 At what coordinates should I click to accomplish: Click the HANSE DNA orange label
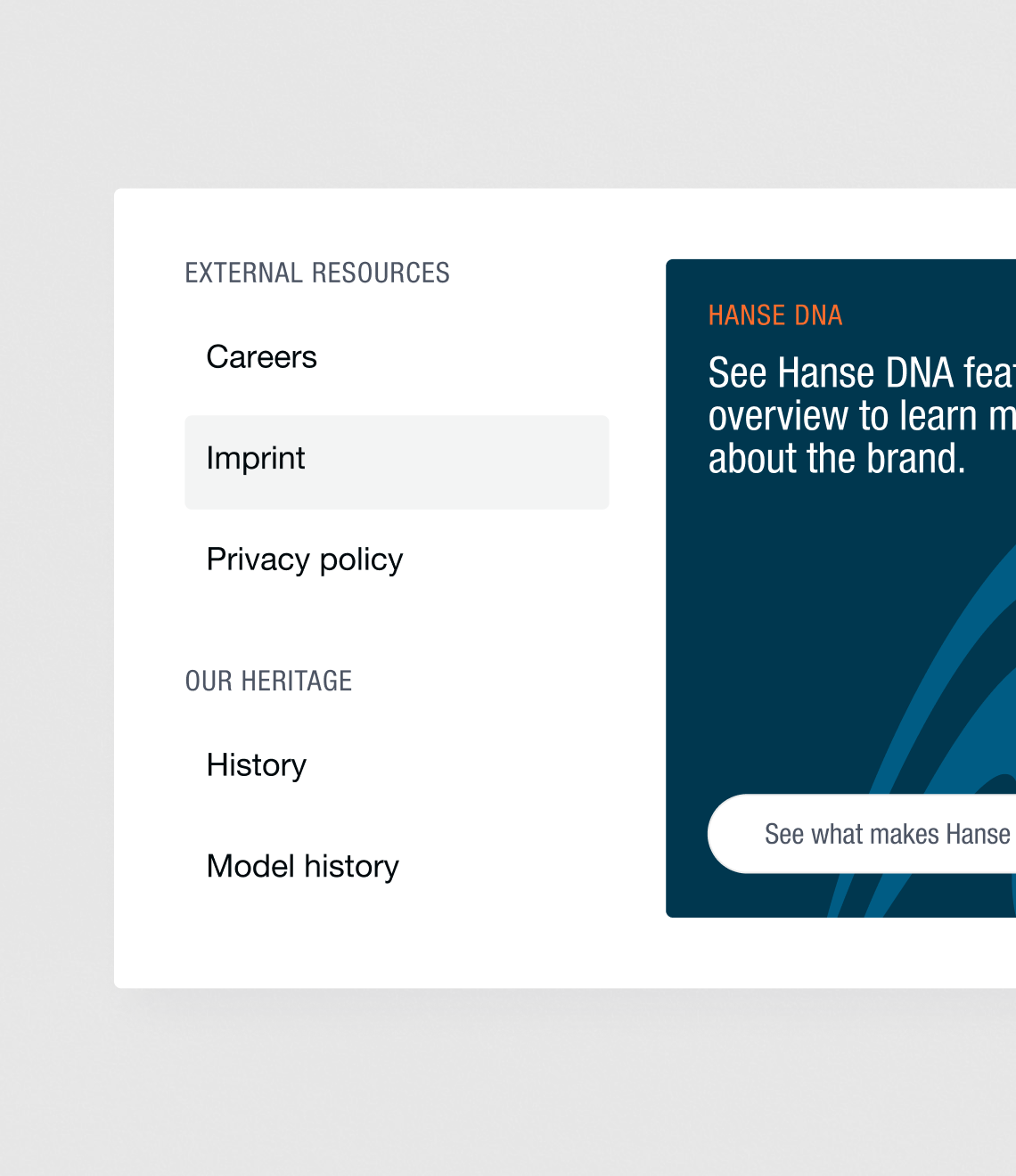pyautogui.click(x=774, y=315)
